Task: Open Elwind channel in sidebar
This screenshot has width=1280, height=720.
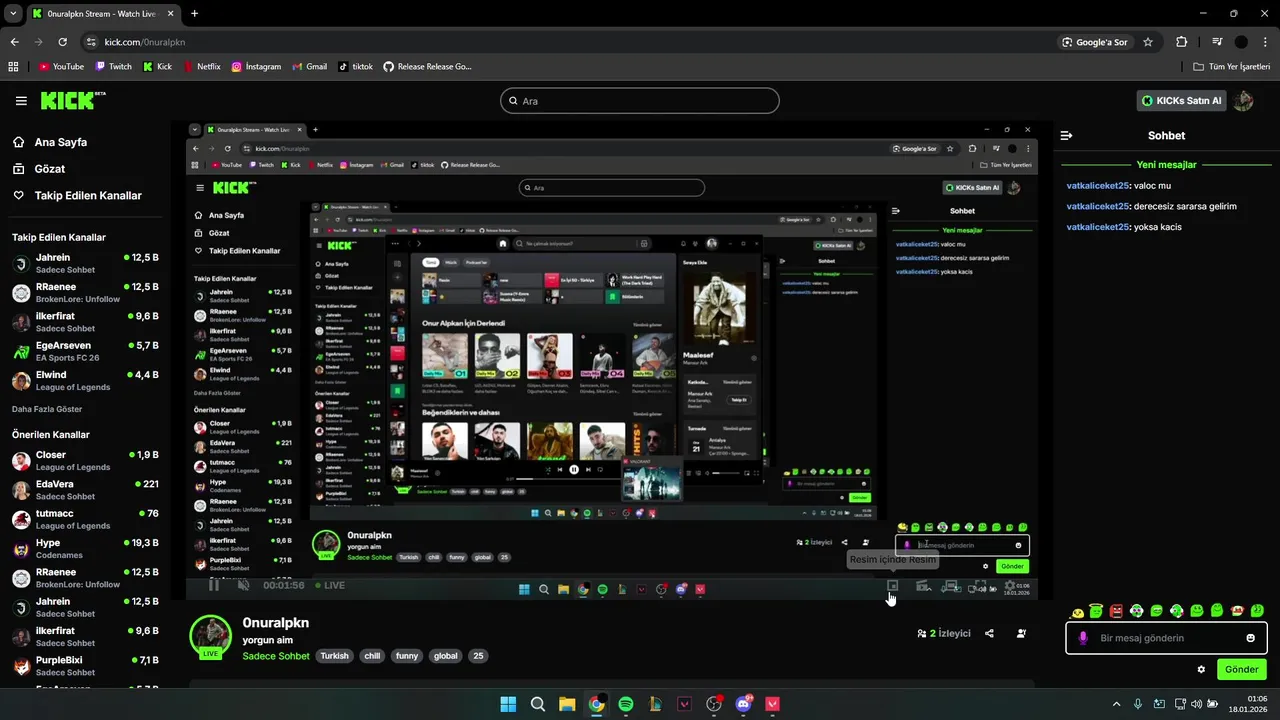Action: coord(85,381)
